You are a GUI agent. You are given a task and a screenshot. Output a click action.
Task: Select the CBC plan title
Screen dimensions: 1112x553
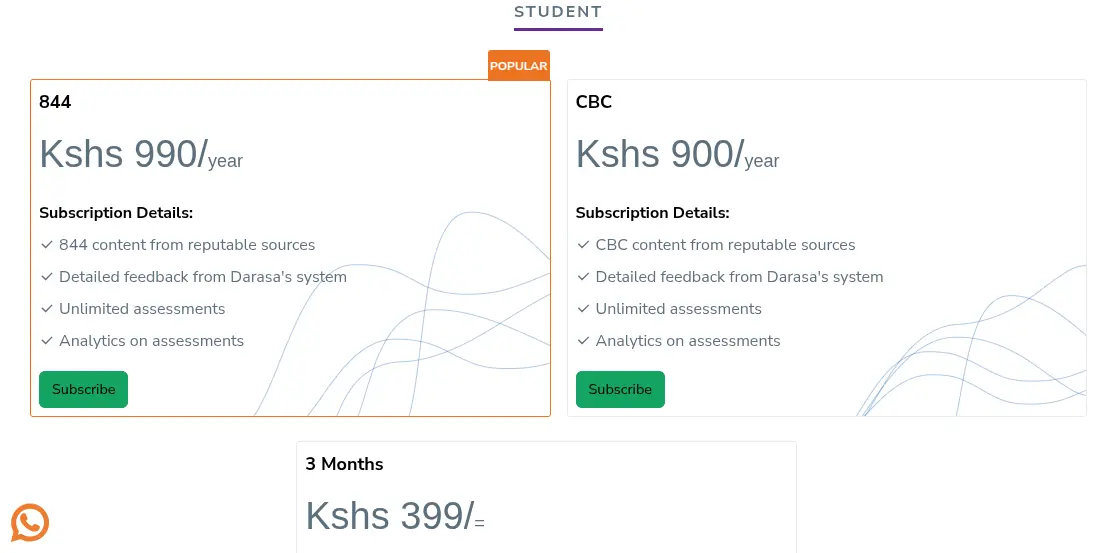pyautogui.click(x=594, y=102)
